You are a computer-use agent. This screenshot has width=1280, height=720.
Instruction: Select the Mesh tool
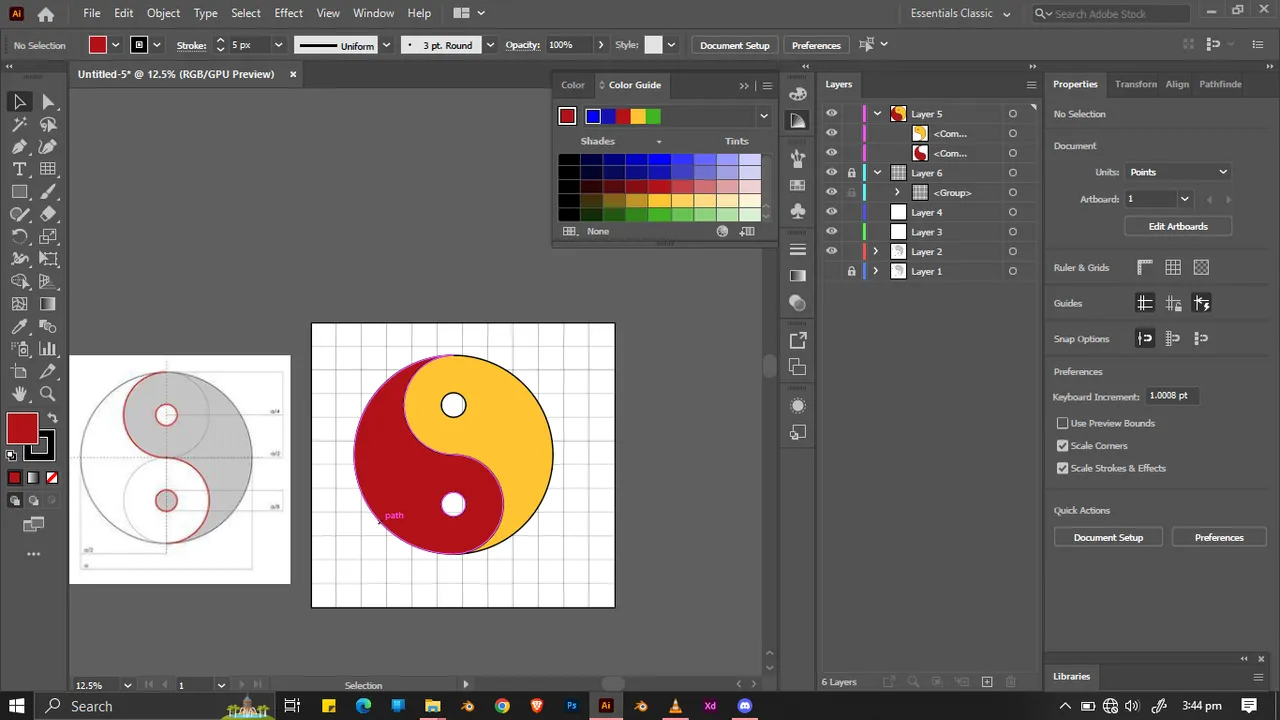(x=19, y=304)
